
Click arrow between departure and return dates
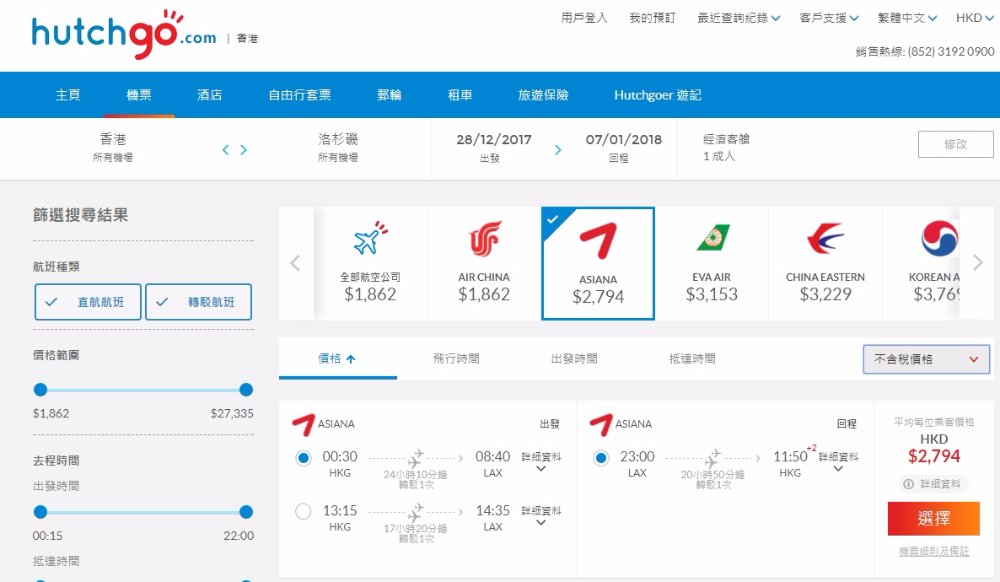[558, 150]
